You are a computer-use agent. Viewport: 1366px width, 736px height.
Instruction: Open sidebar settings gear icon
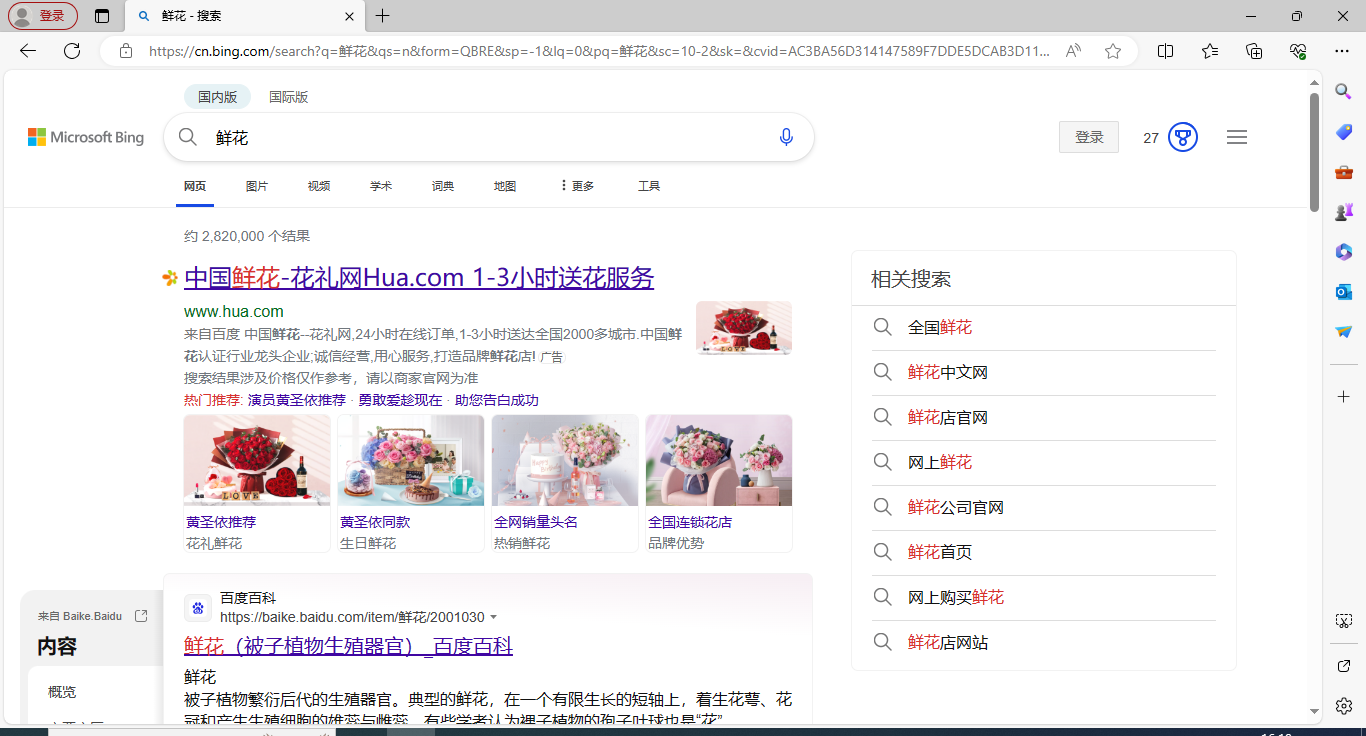point(1344,705)
